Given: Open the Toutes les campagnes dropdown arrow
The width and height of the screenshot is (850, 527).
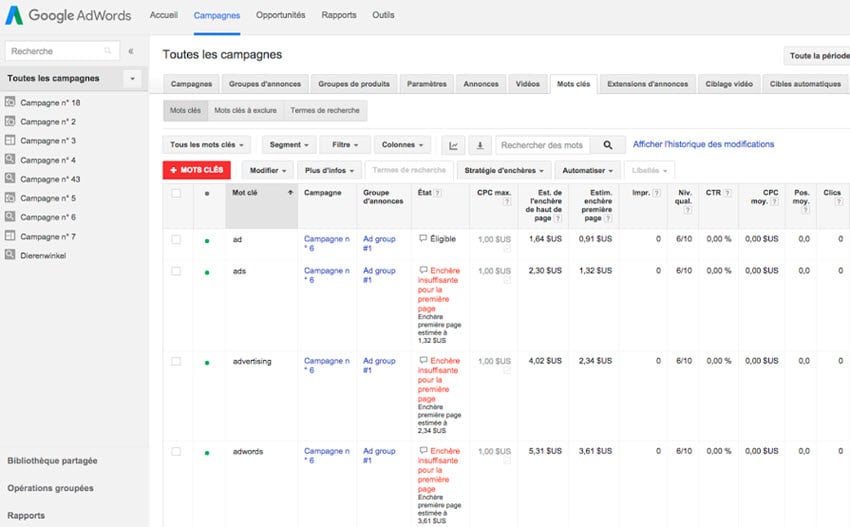Looking at the screenshot, I should (132, 79).
